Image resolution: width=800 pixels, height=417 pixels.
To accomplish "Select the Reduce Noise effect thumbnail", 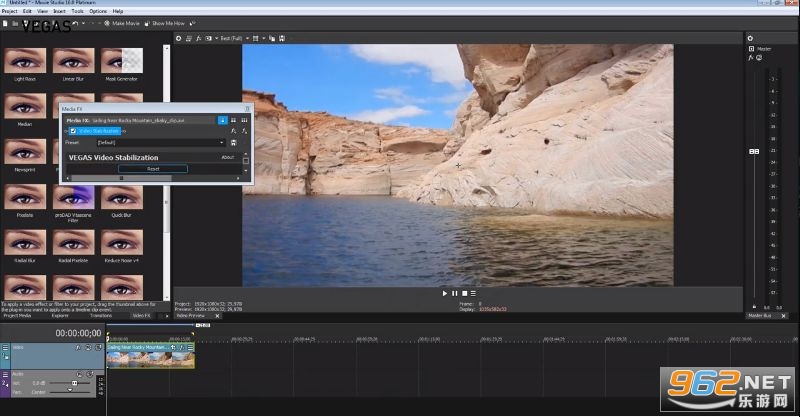I will [x=121, y=242].
